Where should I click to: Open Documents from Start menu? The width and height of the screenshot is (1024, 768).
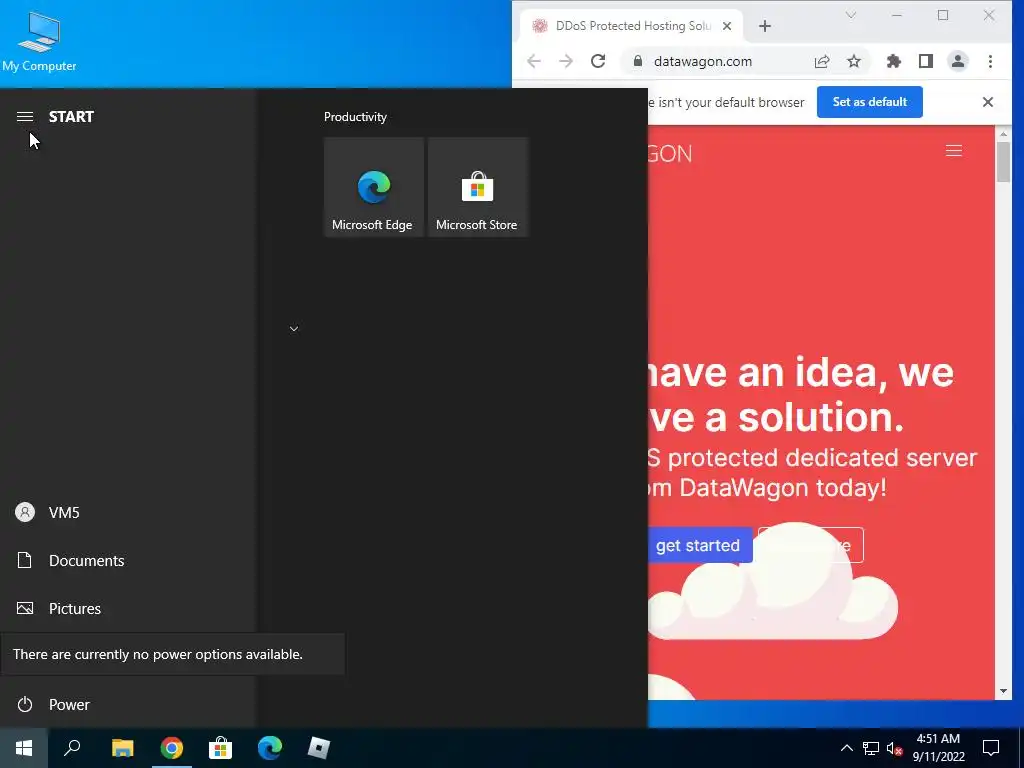tap(127, 560)
